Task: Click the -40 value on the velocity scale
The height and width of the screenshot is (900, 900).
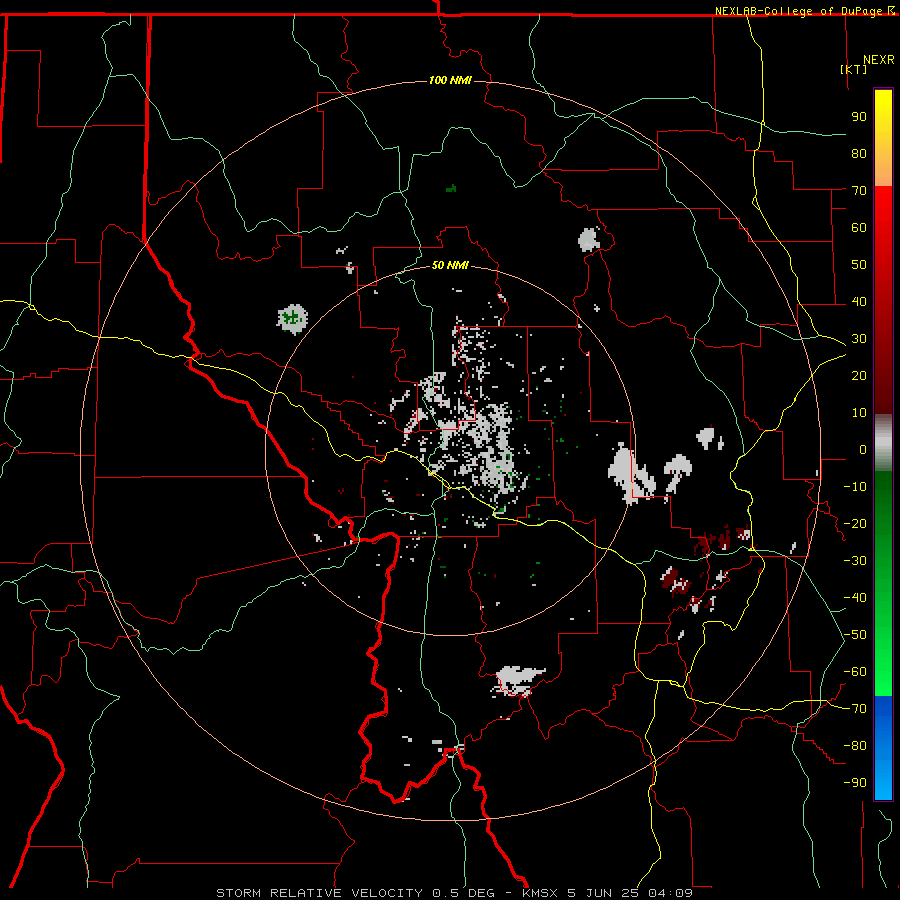Action: [x=855, y=598]
